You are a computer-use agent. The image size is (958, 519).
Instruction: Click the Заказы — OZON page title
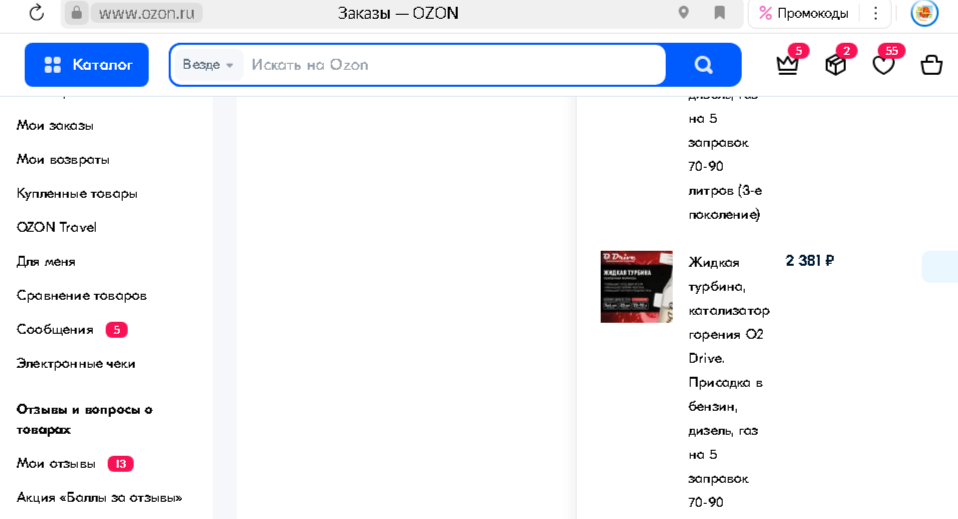point(398,13)
